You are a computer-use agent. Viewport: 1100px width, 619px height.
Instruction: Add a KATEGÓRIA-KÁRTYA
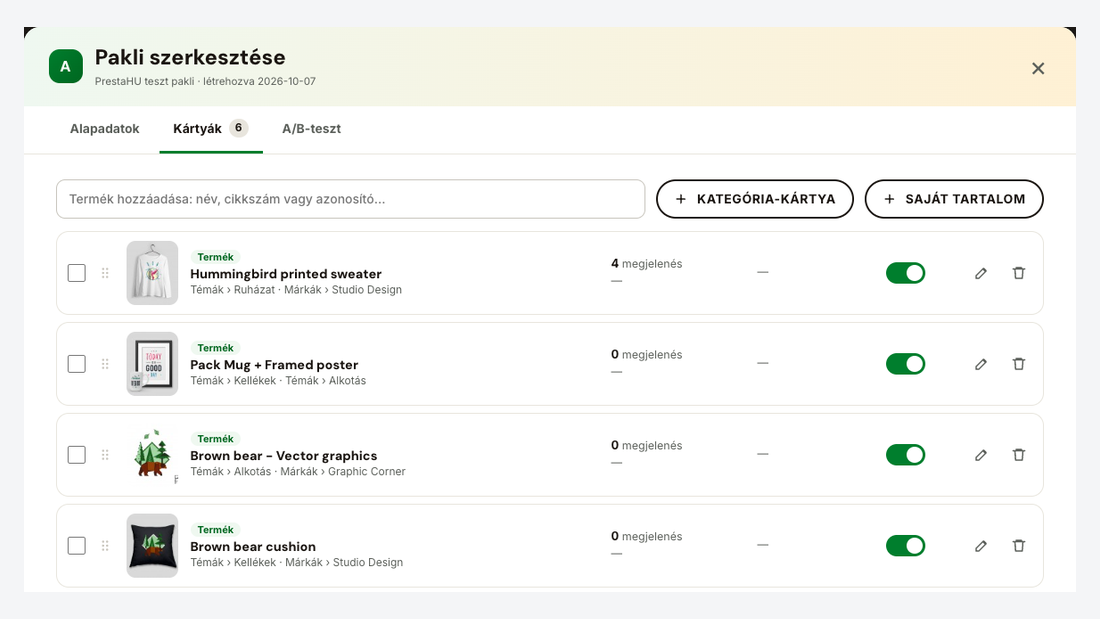pos(755,199)
